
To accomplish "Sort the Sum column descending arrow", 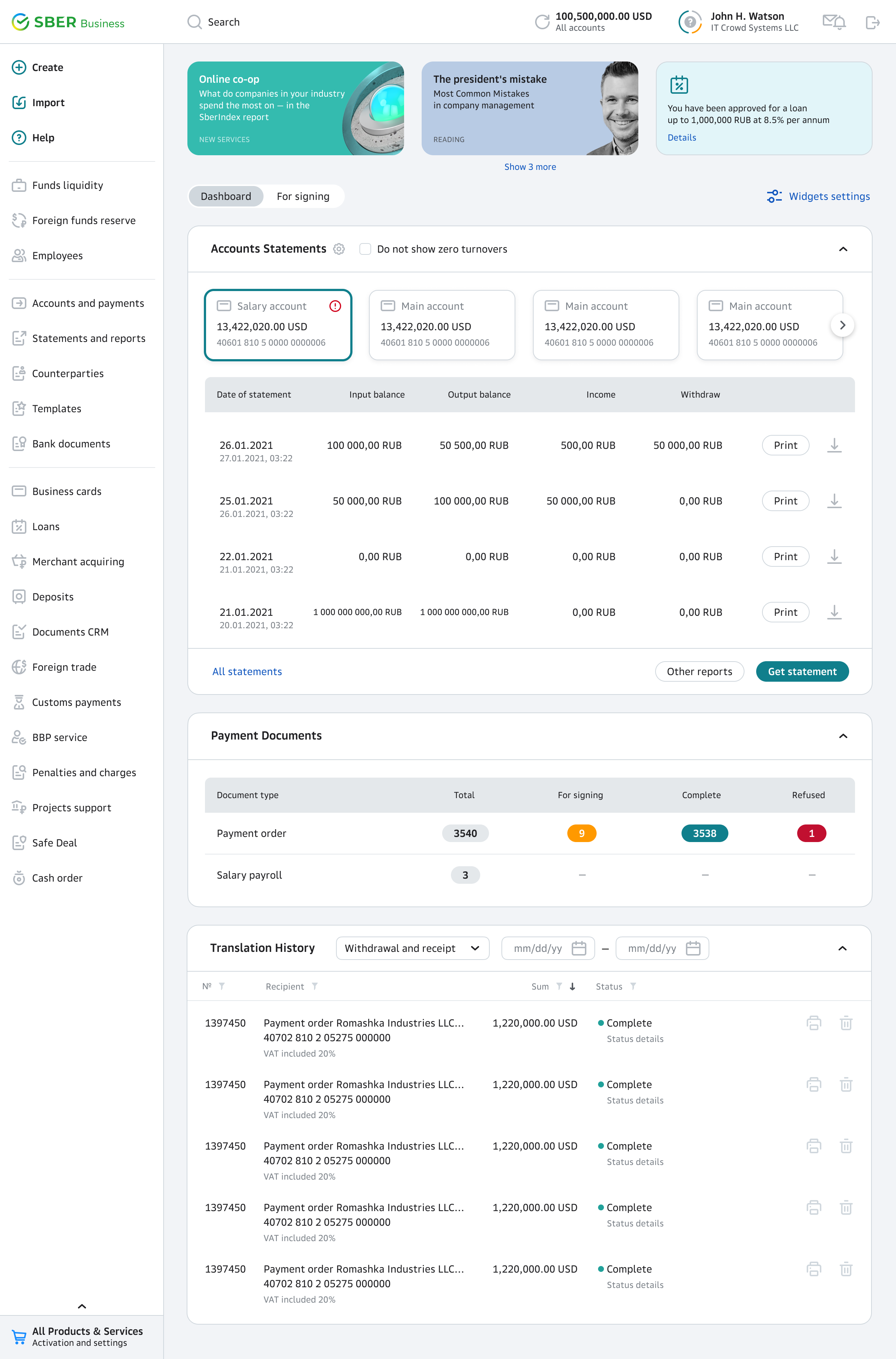I will [x=572, y=986].
